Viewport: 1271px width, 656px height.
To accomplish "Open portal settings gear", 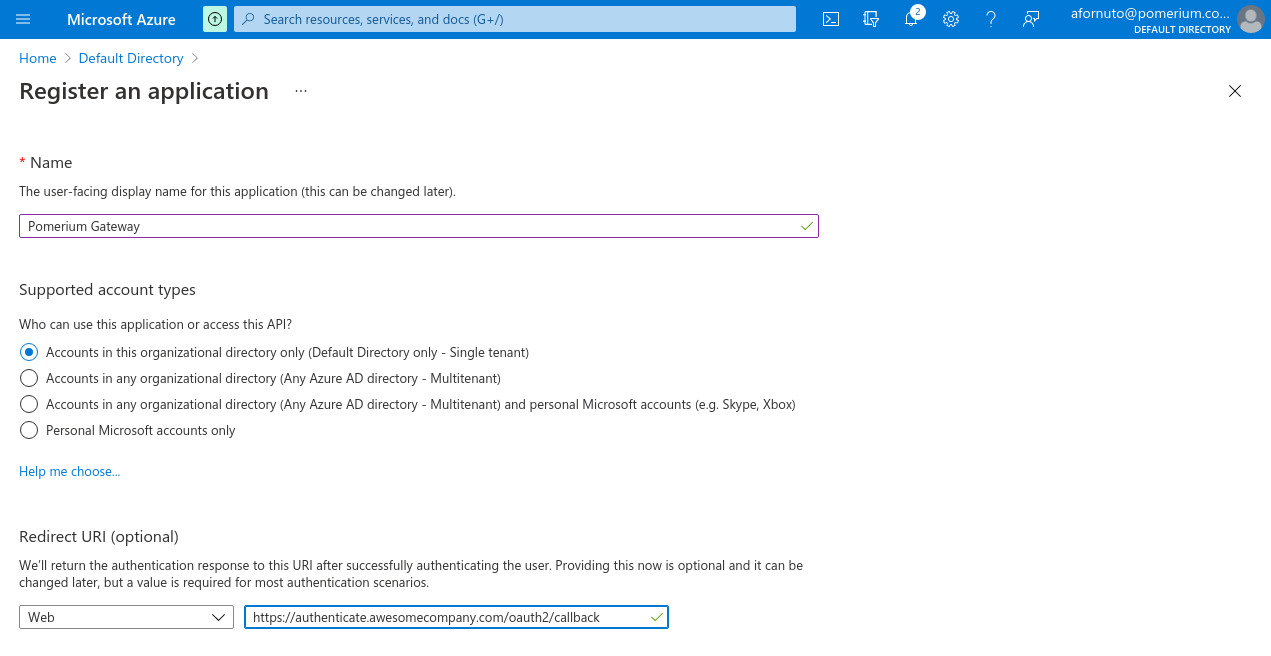I will tap(951, 19).
